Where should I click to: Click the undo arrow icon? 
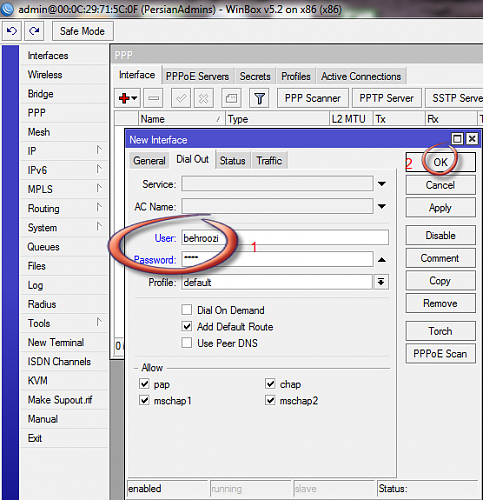(12, 31)
